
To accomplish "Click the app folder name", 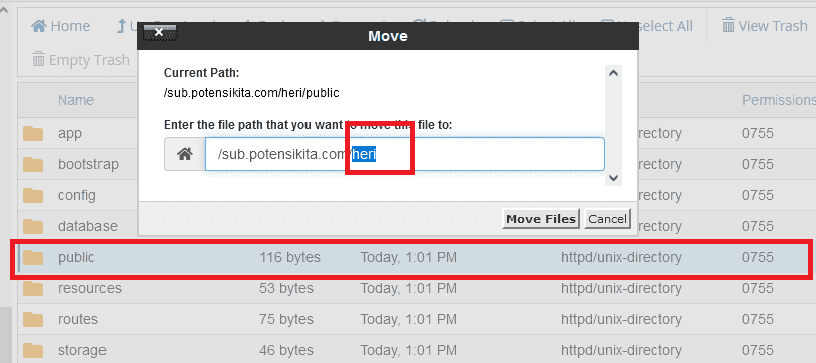I will click(70, 134).
